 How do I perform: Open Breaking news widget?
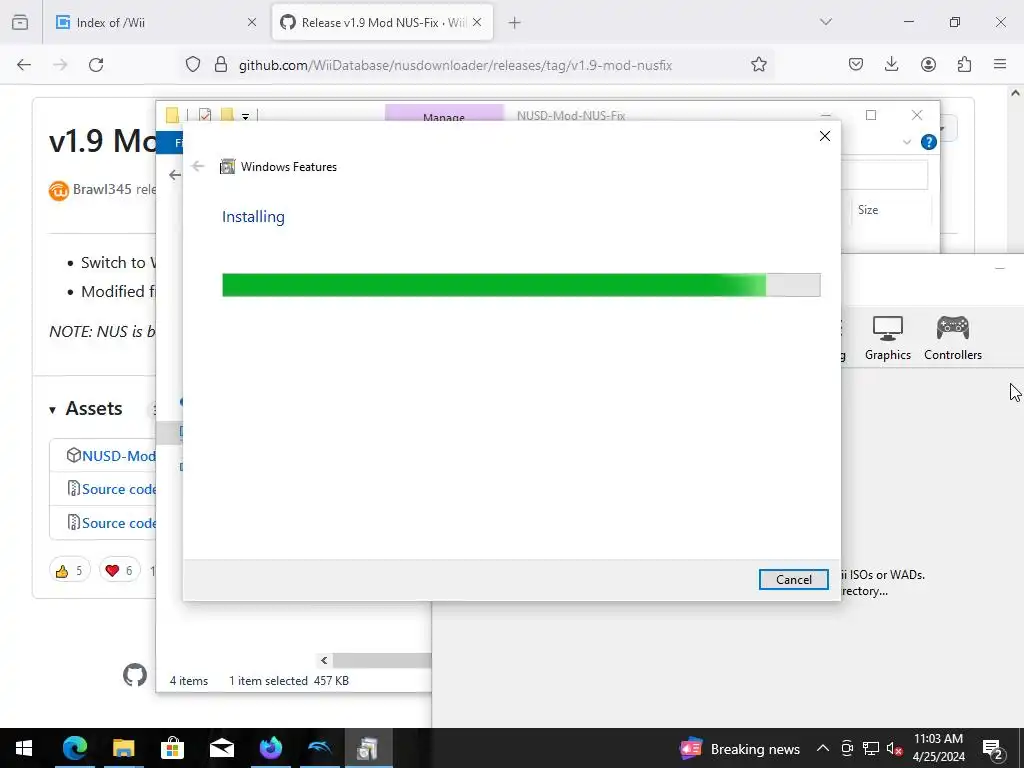(x=740, y=749)
